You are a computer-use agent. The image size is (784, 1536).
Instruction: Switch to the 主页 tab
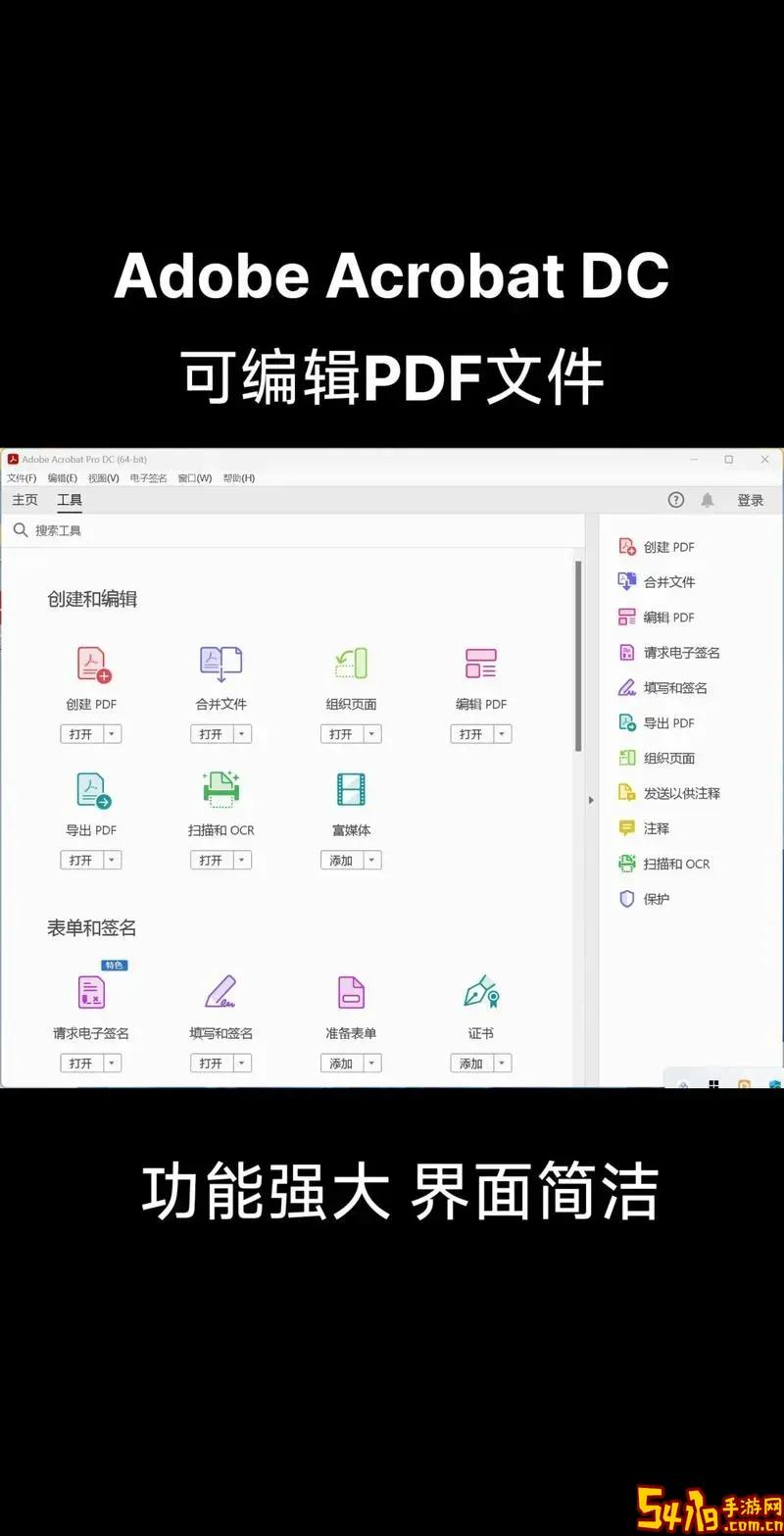pyautogui.click(x=24, y=500)
